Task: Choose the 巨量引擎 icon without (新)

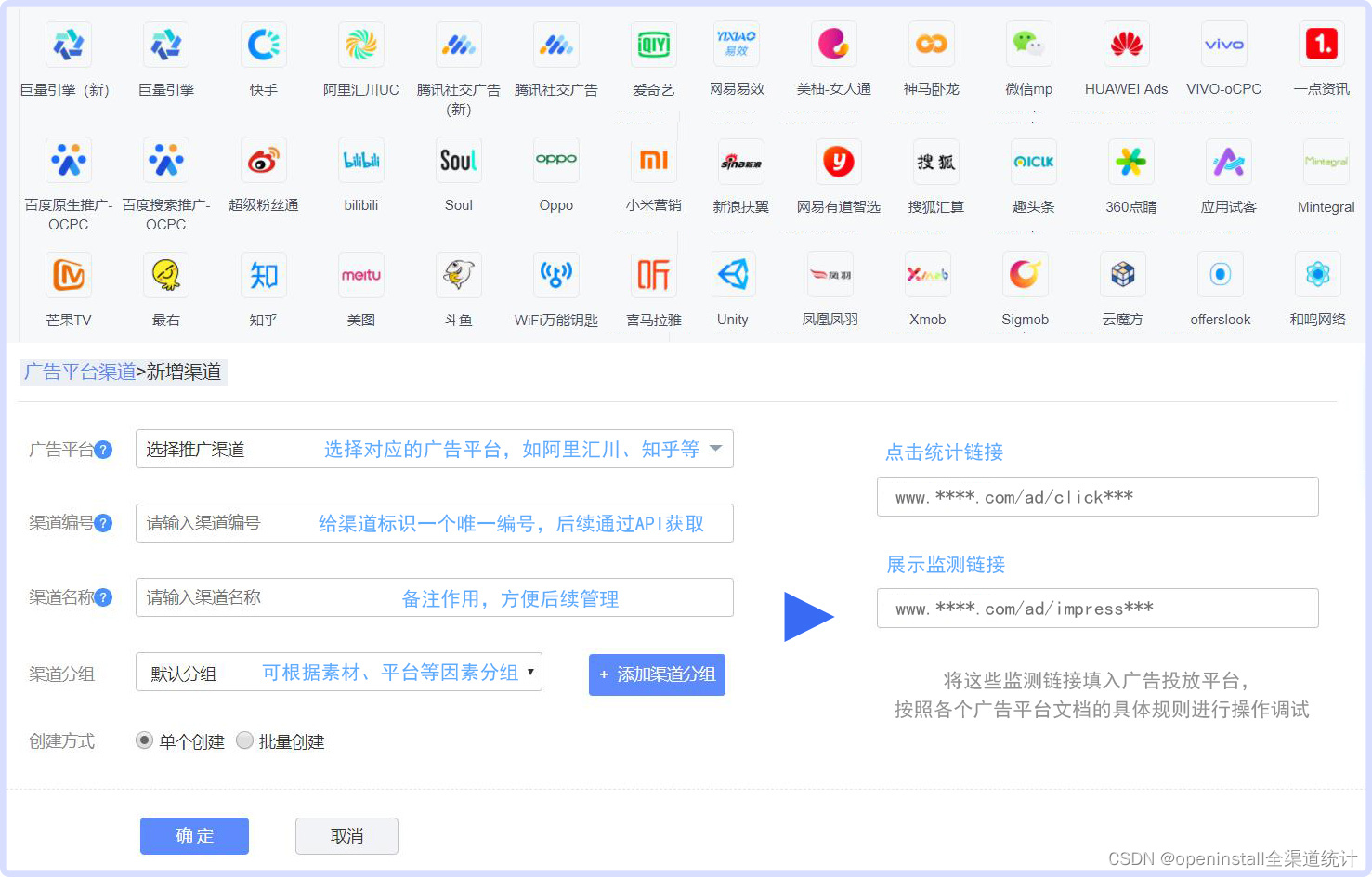Action: click(166, 45)
